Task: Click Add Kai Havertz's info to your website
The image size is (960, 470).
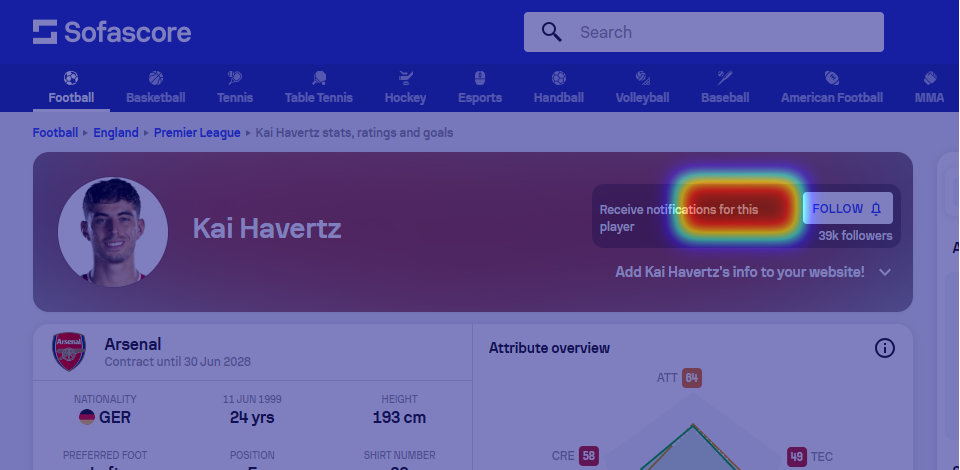Action: coord(740,272)
